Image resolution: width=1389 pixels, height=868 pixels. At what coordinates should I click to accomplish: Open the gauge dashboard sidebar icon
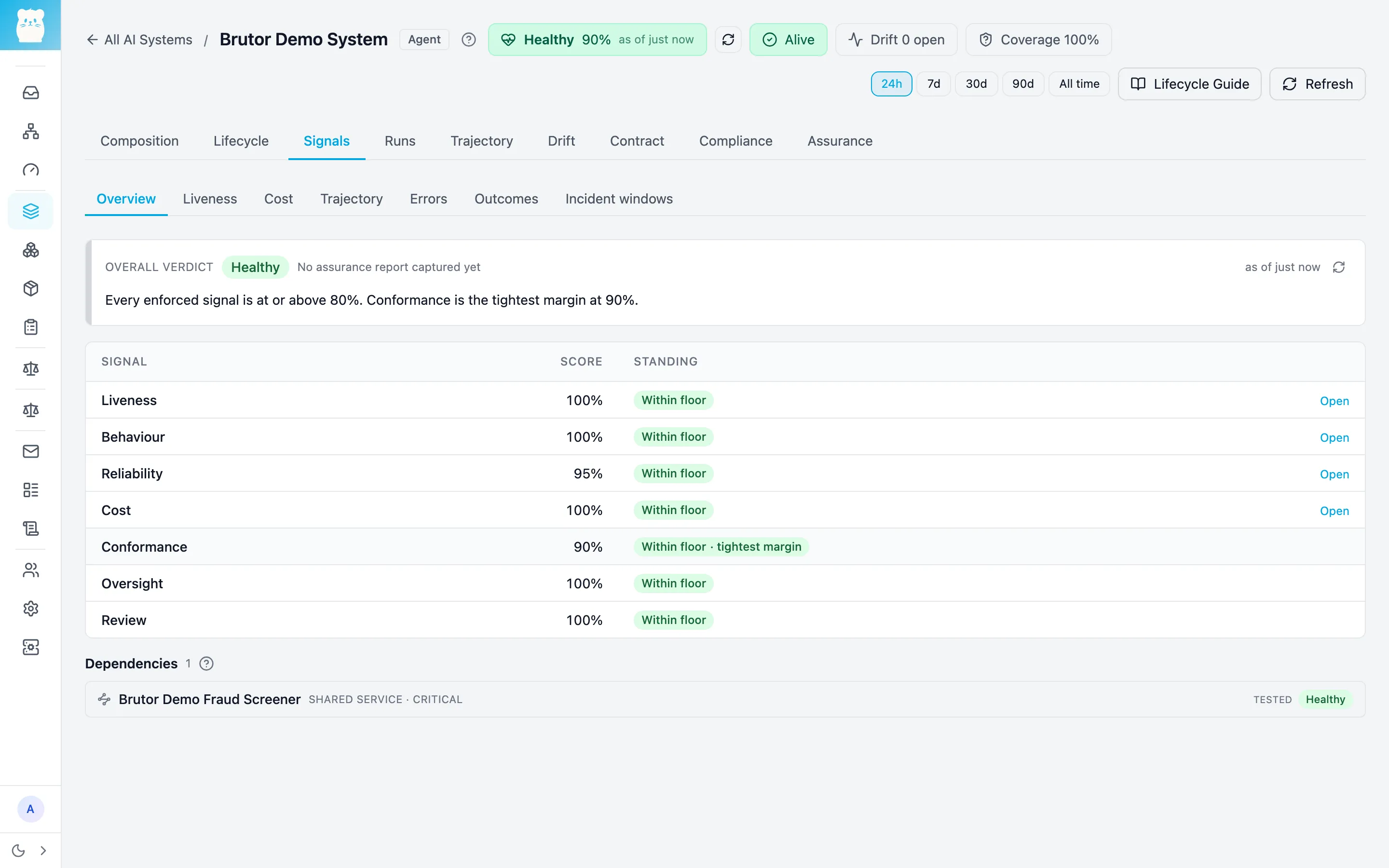pyautogui.click(x=30, y=170)
